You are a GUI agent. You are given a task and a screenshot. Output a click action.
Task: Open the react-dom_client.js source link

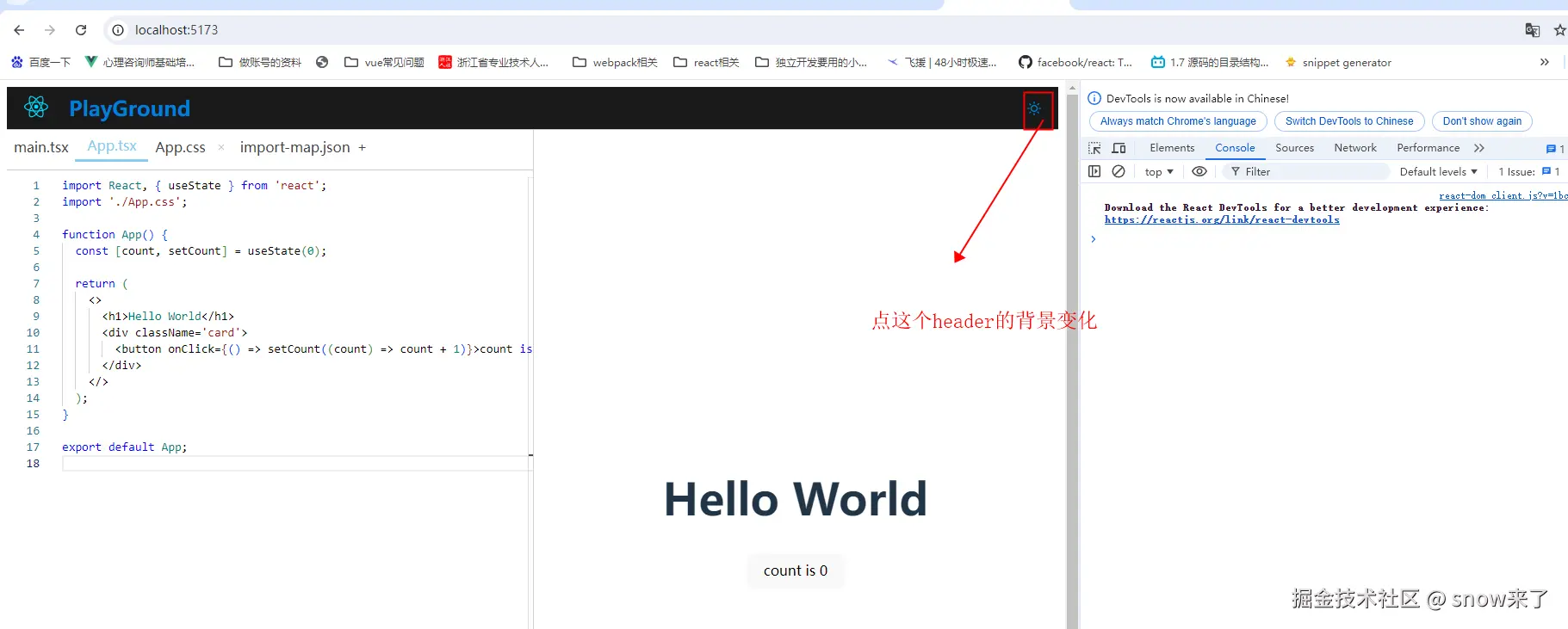(x=1503, y=196)
